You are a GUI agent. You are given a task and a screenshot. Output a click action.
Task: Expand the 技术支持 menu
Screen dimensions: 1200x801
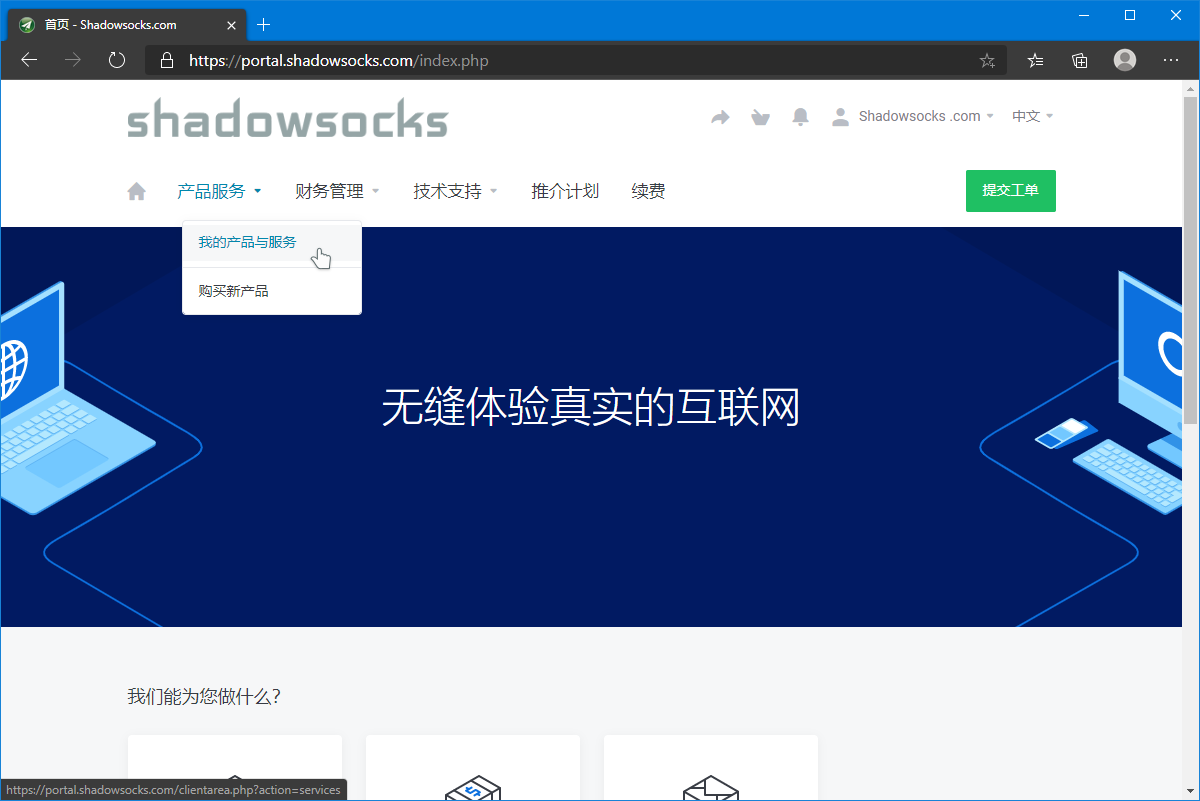pos(456,191)
